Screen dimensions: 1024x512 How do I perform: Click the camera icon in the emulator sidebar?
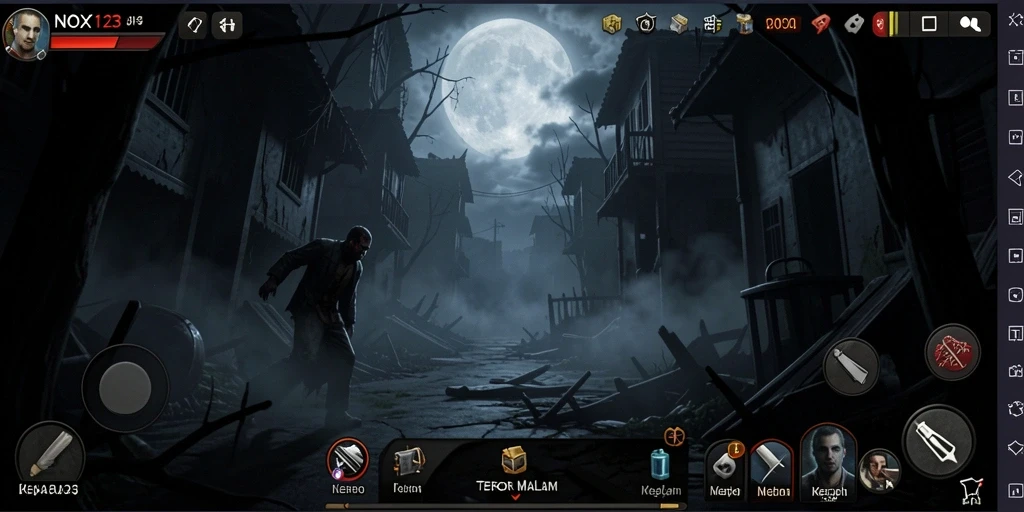1016,371
